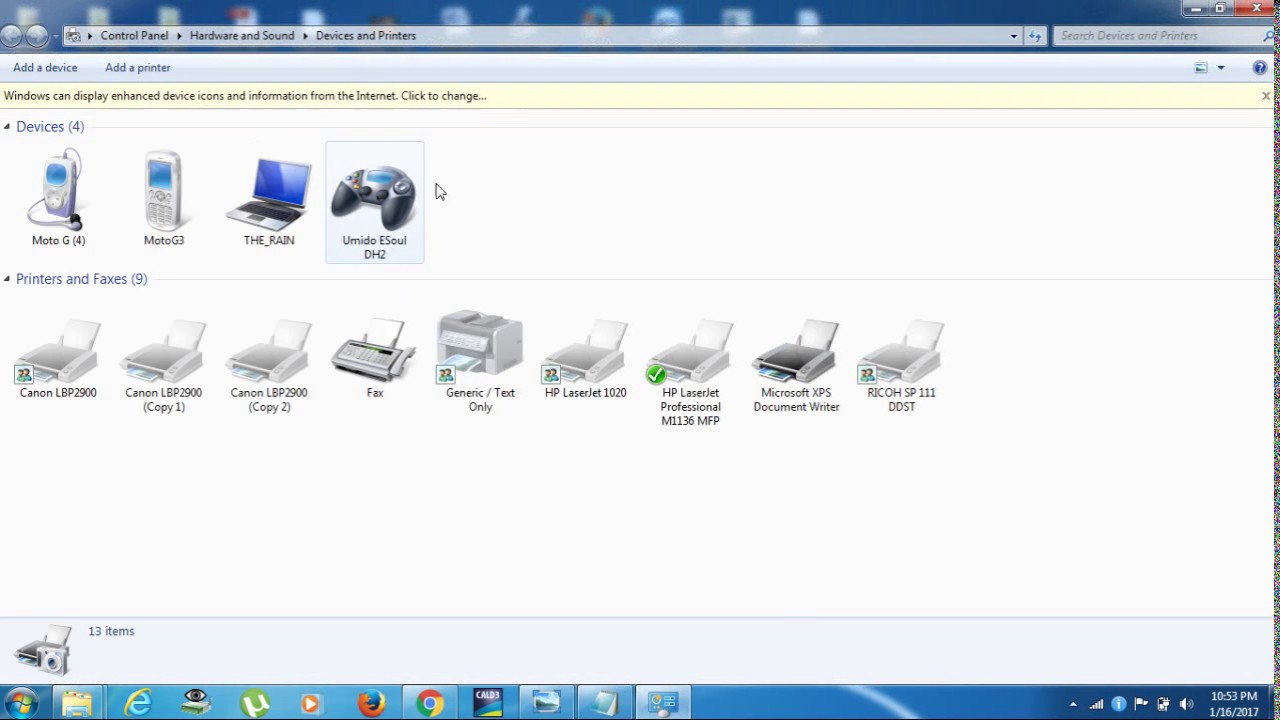The width and height of the screenshot is (1280, 720).
Task: Go back with the Back arrow button
Action: pyautogui.click(x=12, y=36)
